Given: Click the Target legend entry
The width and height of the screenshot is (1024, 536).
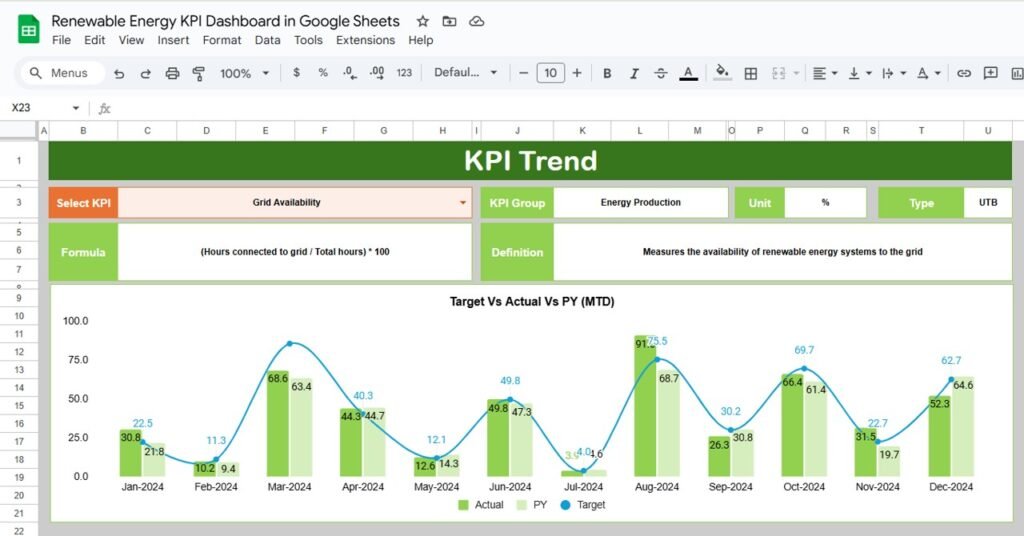Looking at the screenshot, I should pyautogui.click(x=583, y=505).
